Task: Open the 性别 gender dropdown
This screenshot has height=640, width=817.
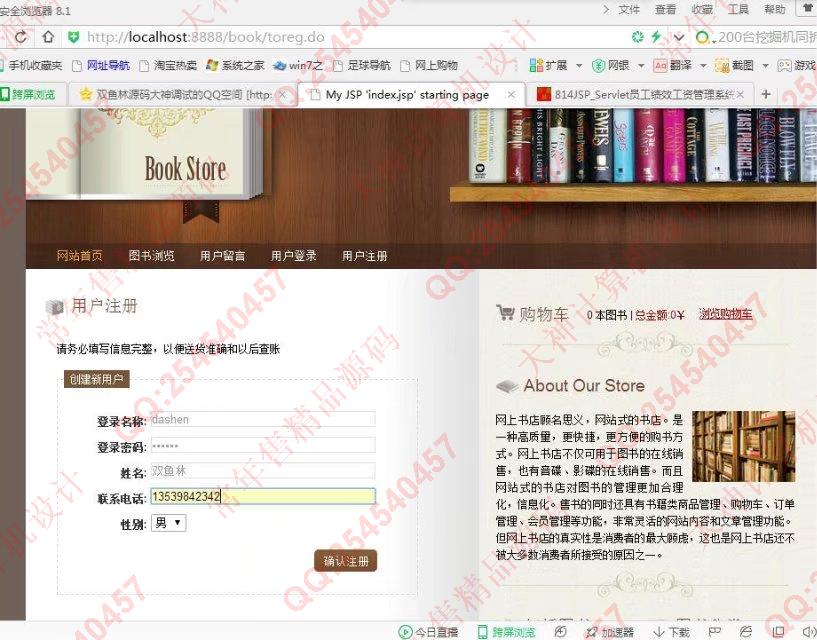Action: pyautogui.click(x=168, y=523)
